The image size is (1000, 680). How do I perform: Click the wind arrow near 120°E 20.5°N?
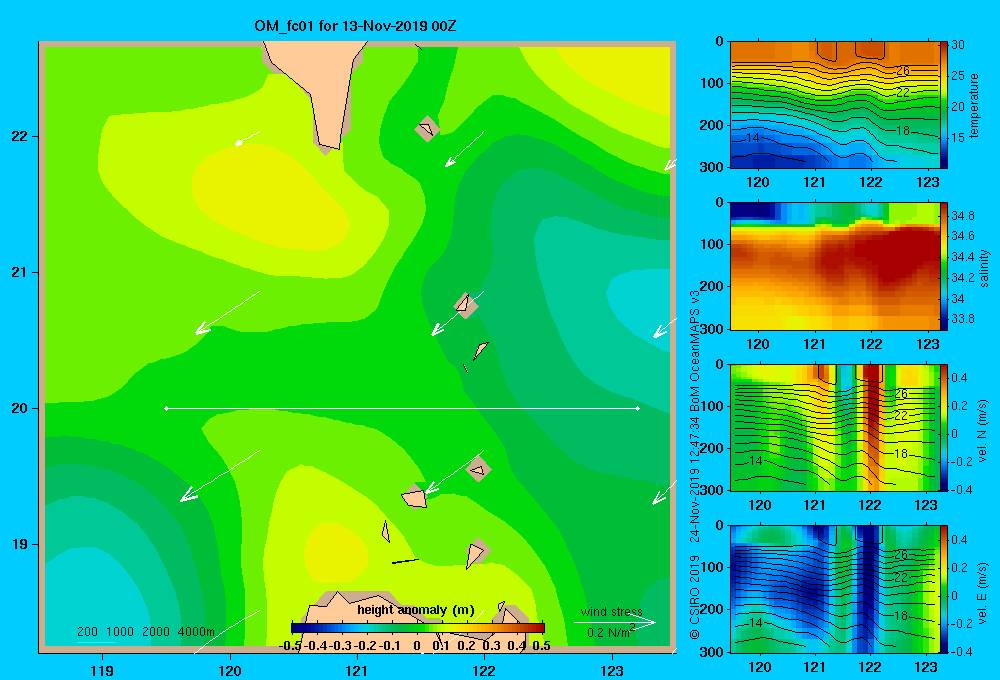pos(227,313)
